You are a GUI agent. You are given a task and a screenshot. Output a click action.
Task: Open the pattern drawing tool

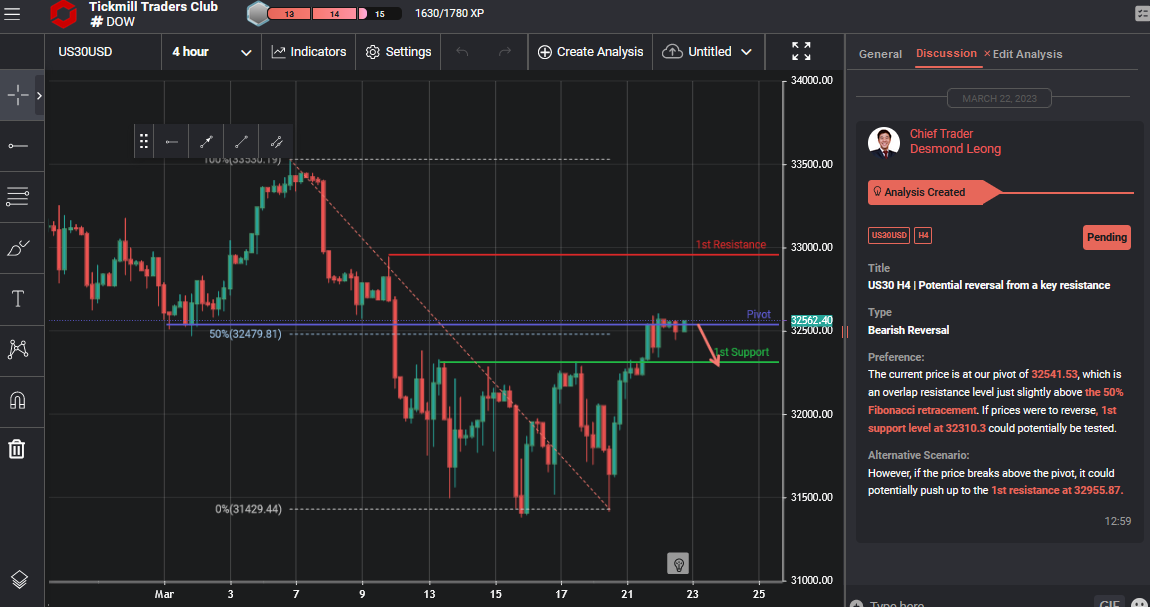18,350
